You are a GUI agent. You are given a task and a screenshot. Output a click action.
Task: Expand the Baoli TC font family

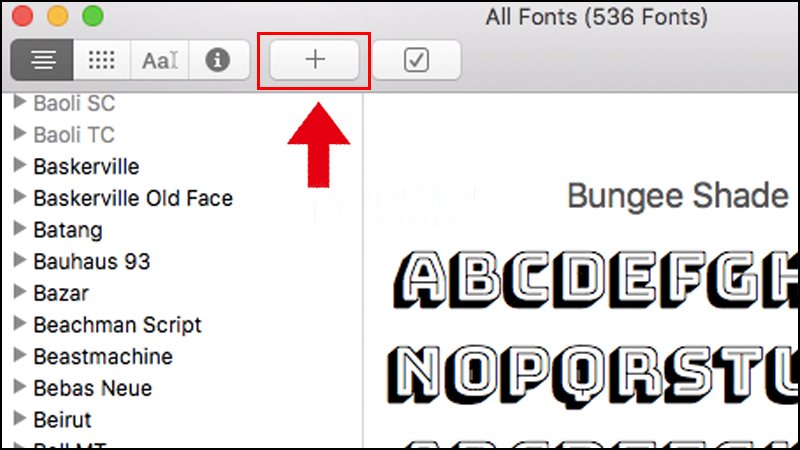19,135
